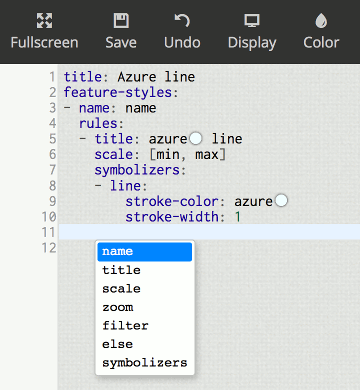Pick 'scale' from the suggestion popup
Image resolution: width=360 pixels, height=390 pixels.
point(145,289)
